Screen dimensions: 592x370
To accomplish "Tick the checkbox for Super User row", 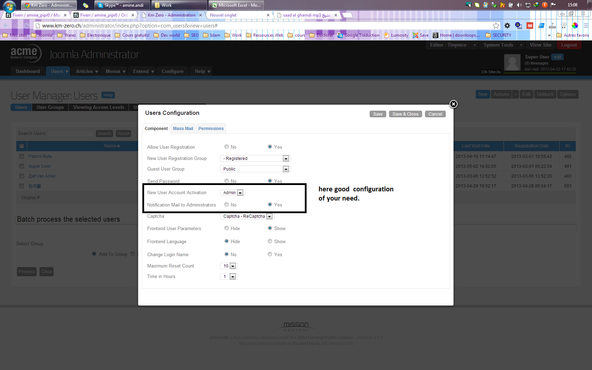I will [22, 166].
